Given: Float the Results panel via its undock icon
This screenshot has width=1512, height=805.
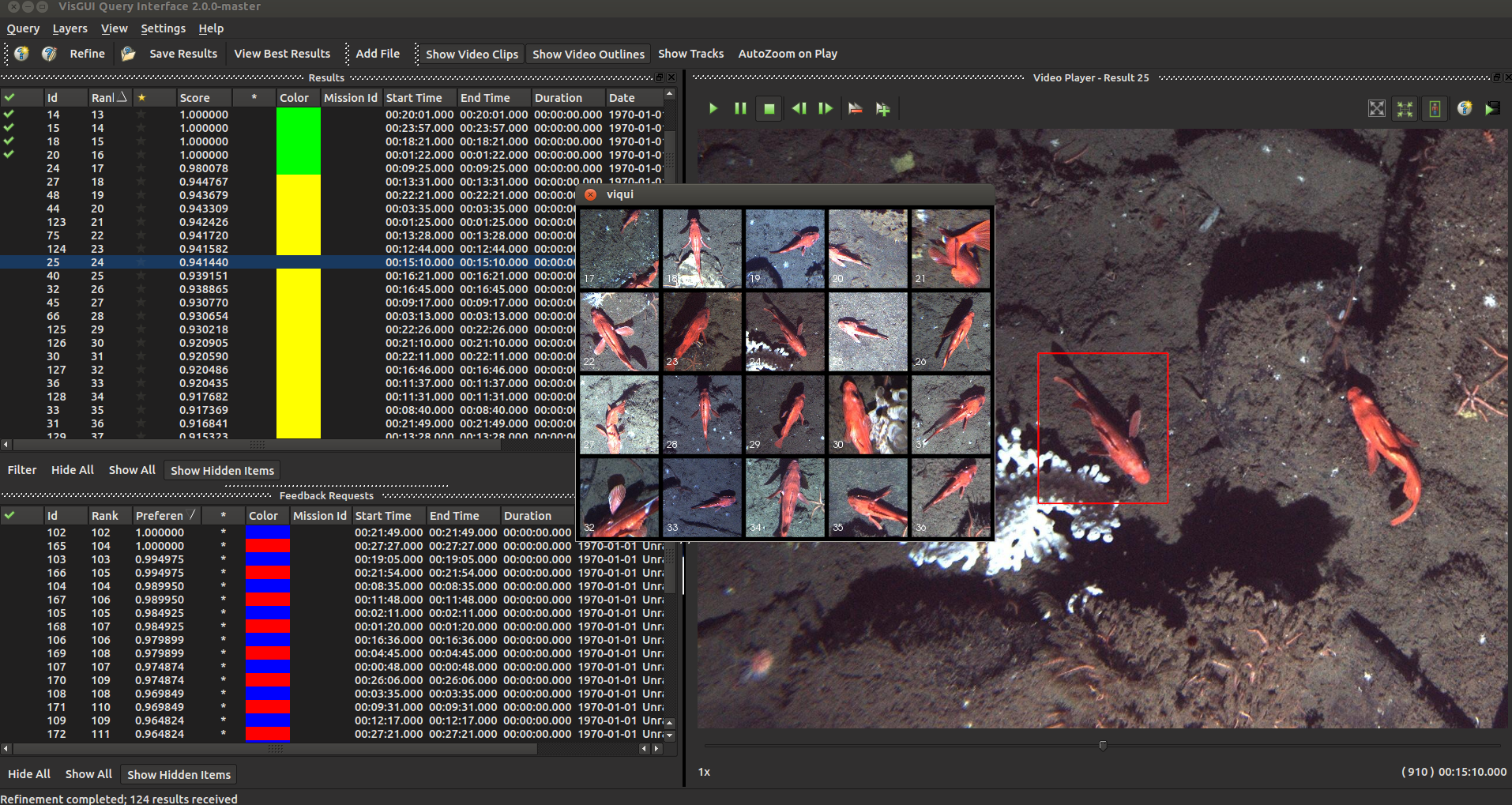Looking at the screenshot, I should (x=660, y=77).
